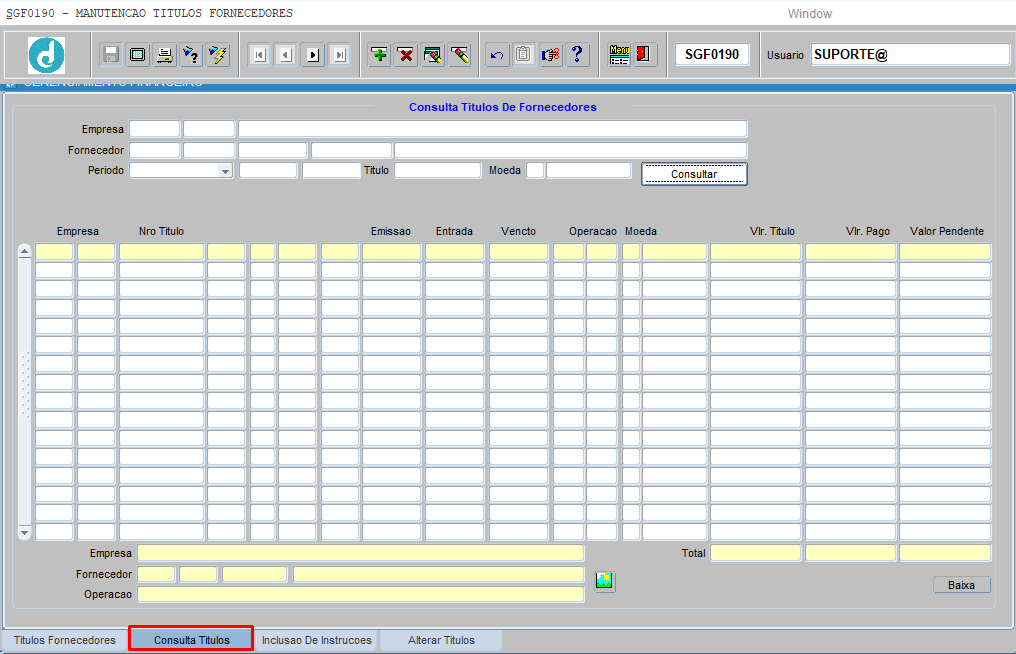Image resolution: width=1016 pixels, height=654 pixels.
Task: Click the first-row cell under Entrada
Action: click(455, 251)
